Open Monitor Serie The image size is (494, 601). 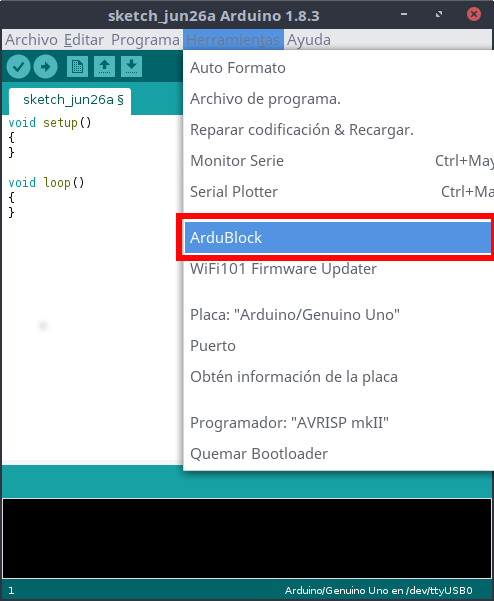pos(339,161)
